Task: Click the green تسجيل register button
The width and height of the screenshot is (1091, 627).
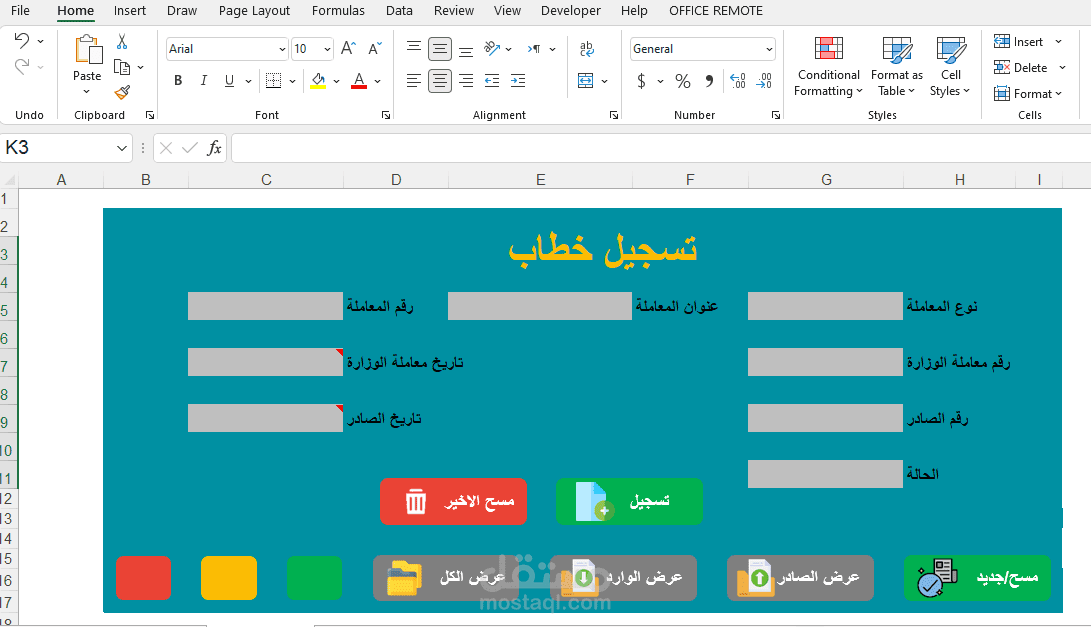Action: [629, 501]
